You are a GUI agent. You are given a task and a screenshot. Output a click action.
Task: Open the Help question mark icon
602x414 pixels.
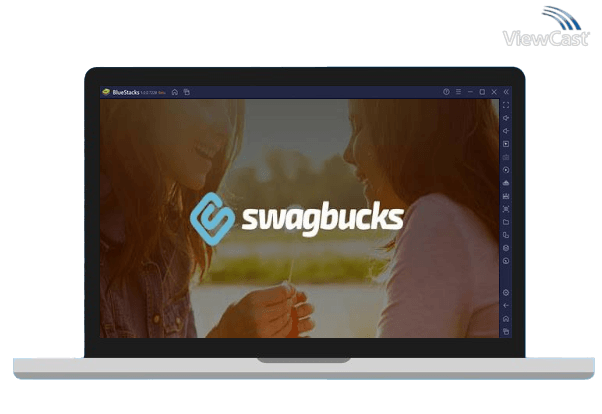[446, 92]
